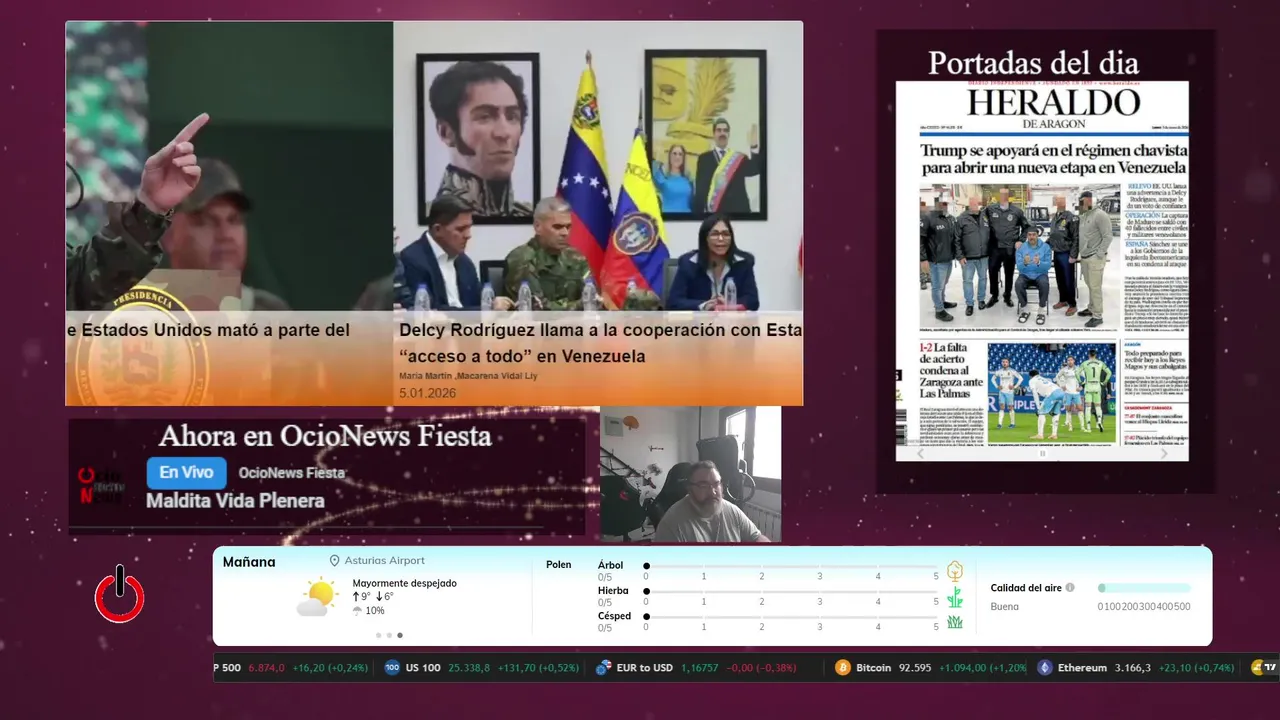The width and height of the screenshot is (1280, 720).
Task: Click the umbrella precipitation icon near 10%
Action: click(357, 610)
